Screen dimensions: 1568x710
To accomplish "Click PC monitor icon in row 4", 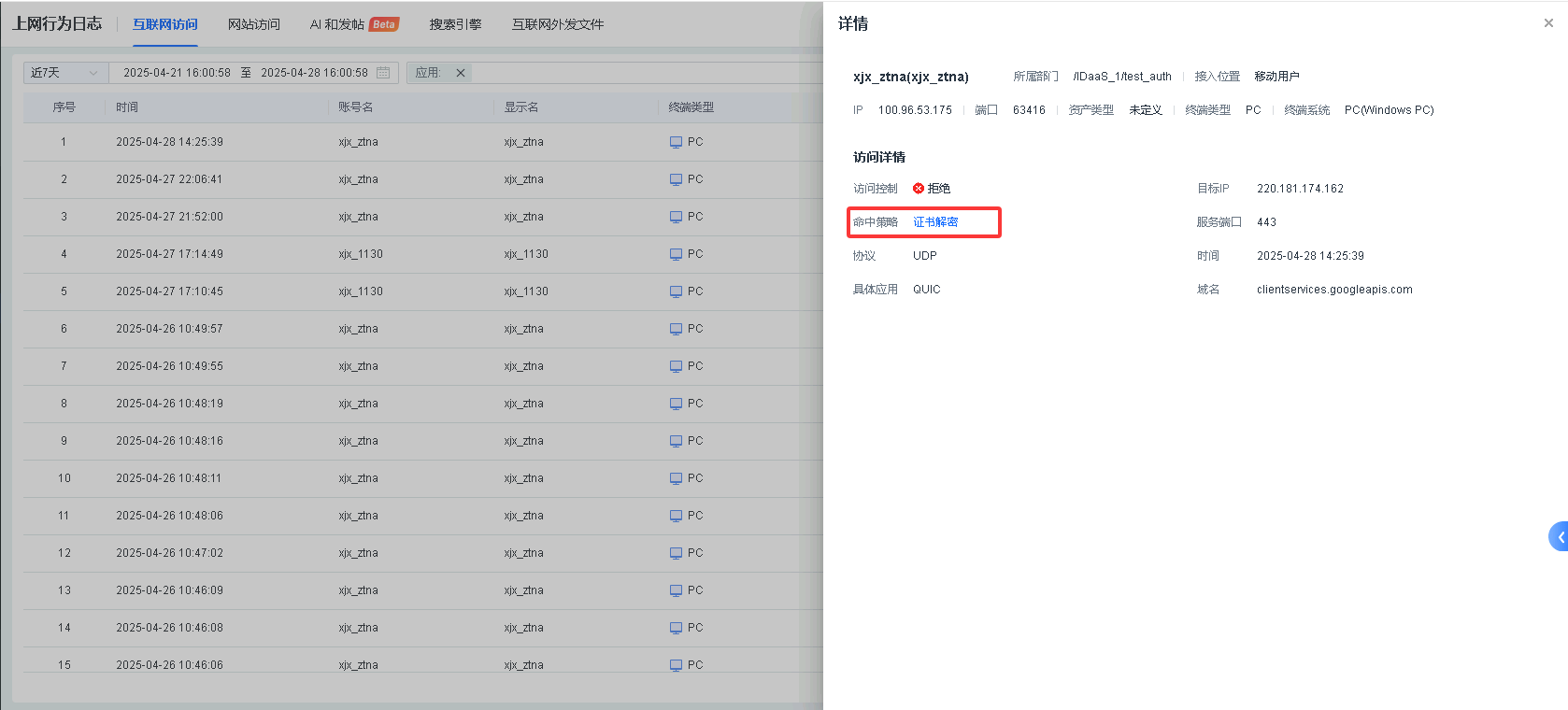I will point(676,254).
